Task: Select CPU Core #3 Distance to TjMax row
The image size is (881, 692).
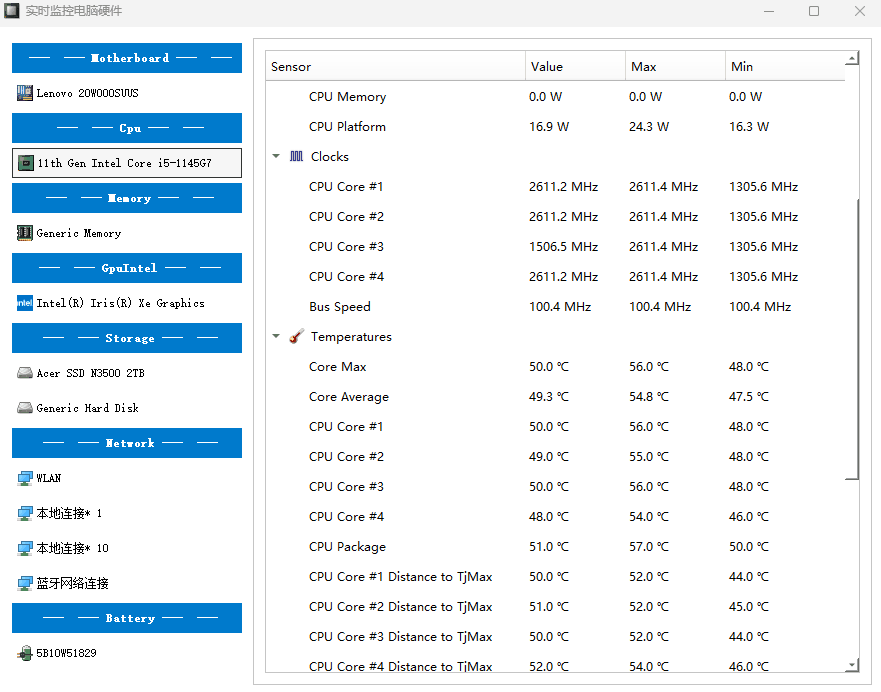Action: (555, 636)
